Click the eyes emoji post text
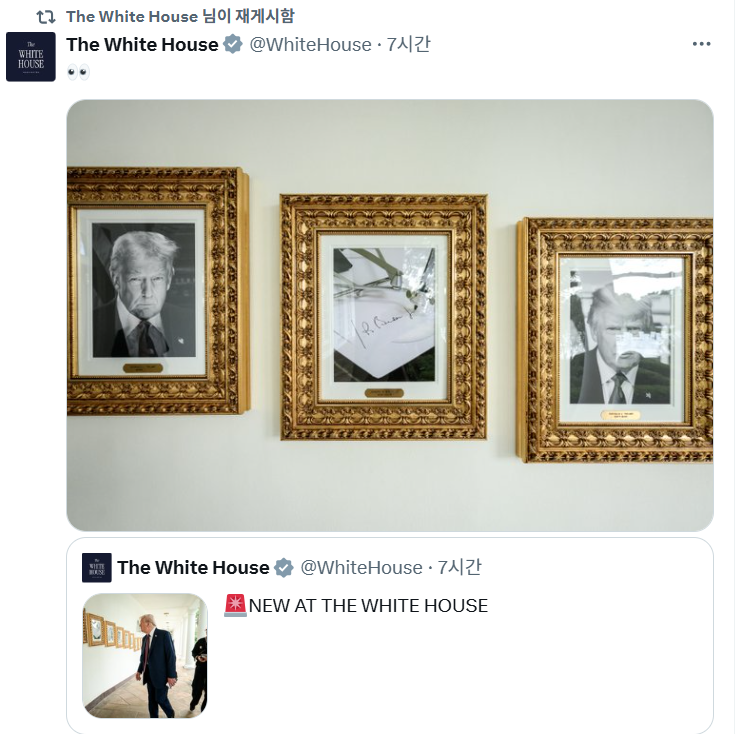 click(78, 72)
